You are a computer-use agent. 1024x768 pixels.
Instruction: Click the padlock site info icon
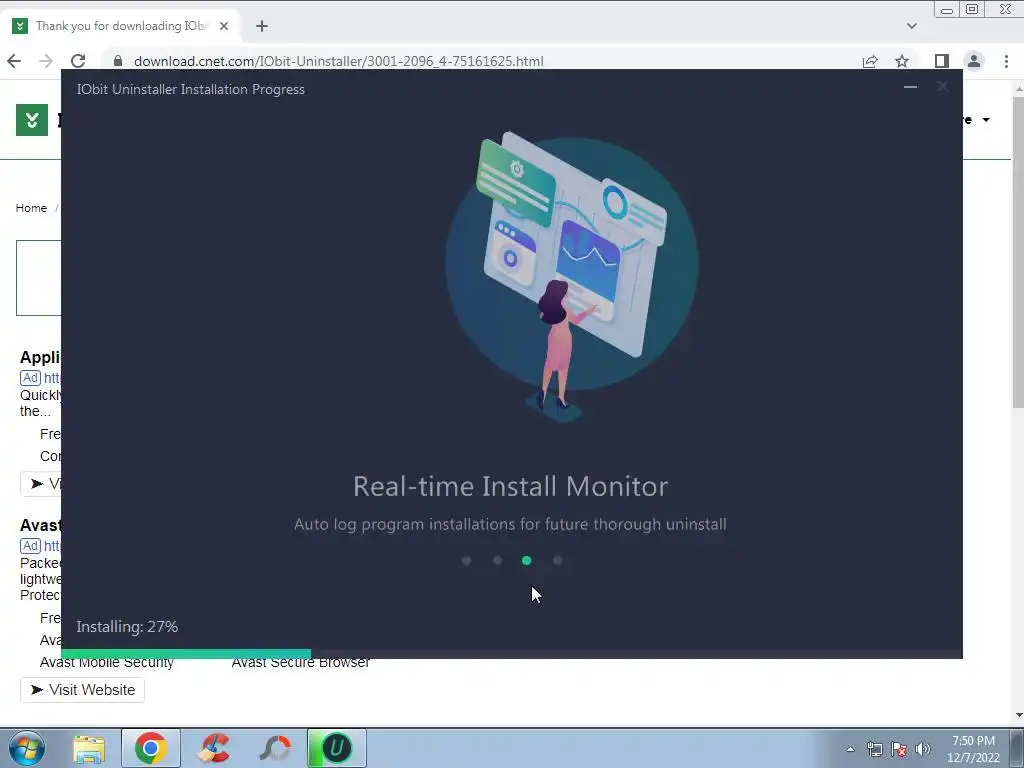tap(118, 61)
